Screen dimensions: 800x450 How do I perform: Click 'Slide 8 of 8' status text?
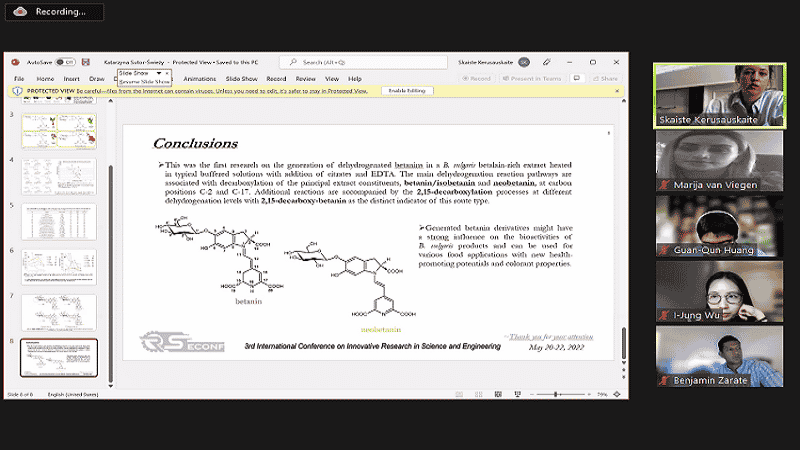(20, 394)
